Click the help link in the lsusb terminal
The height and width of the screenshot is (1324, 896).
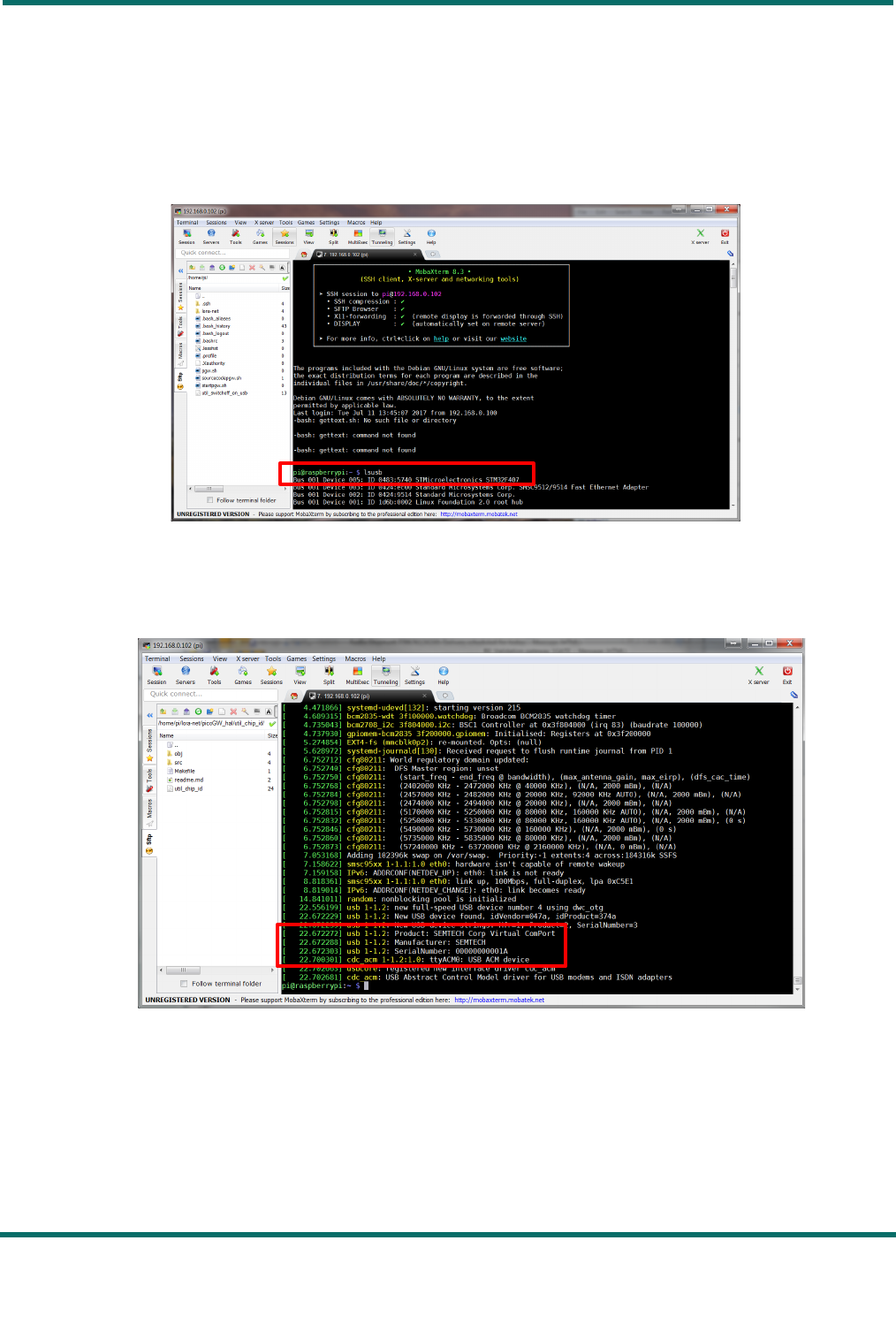tap(441, 339)
